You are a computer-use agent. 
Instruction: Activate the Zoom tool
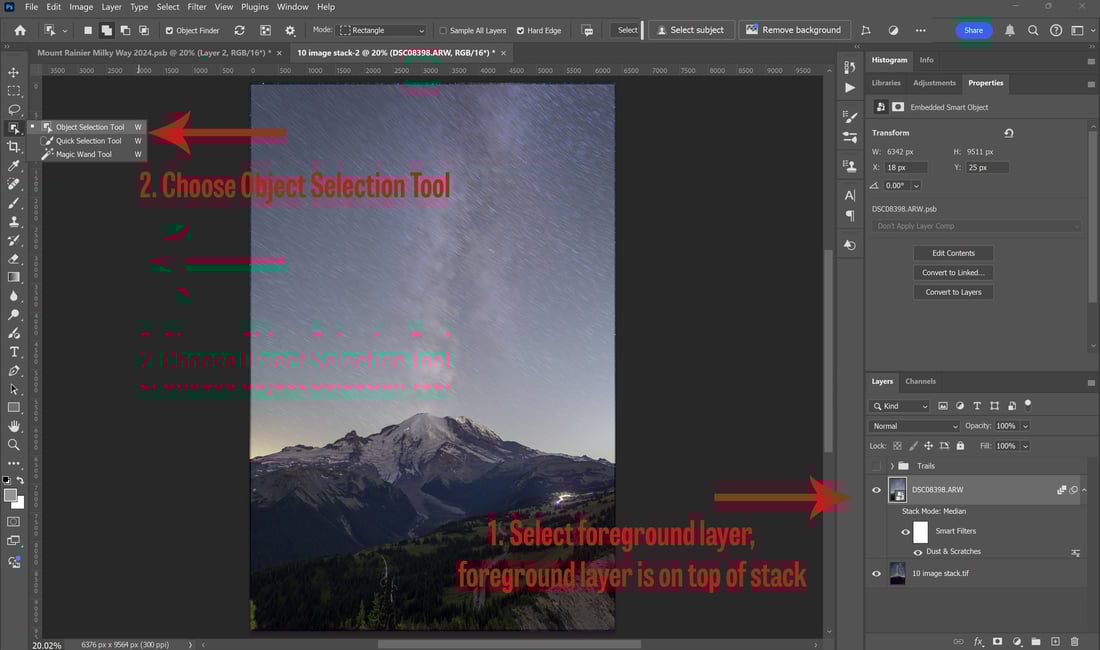tap(13, 445)
